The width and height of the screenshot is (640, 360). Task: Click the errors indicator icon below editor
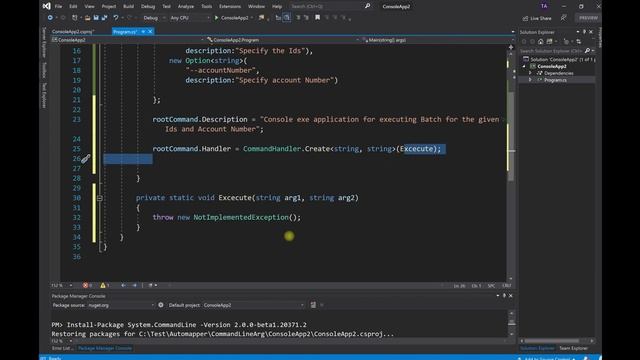85,285
